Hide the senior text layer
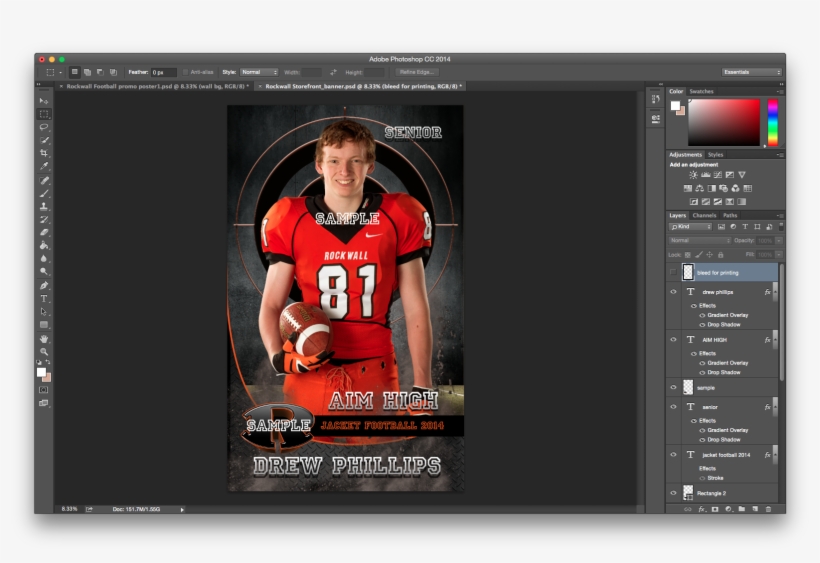820x563 pixels. coord(673,407)
